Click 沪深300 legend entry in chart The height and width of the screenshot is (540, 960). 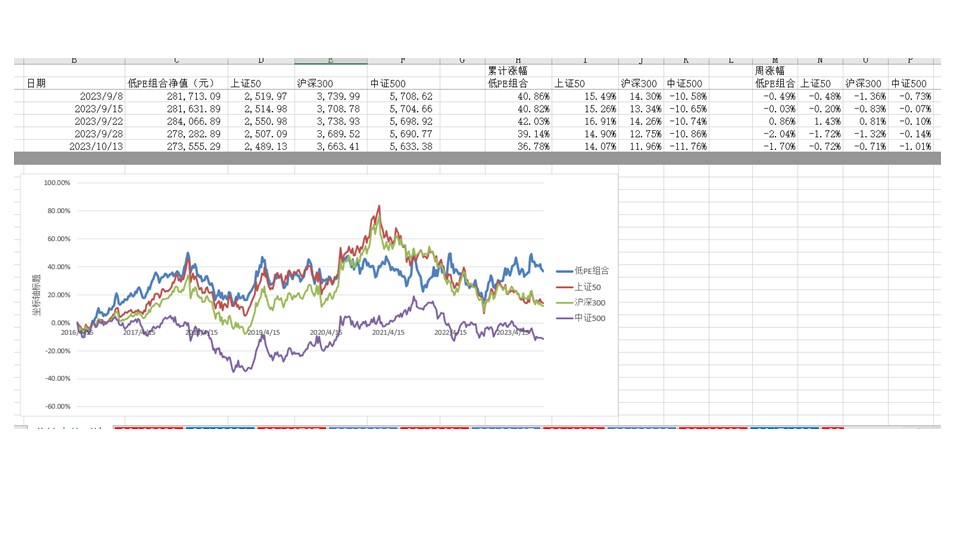click(580, 302)
